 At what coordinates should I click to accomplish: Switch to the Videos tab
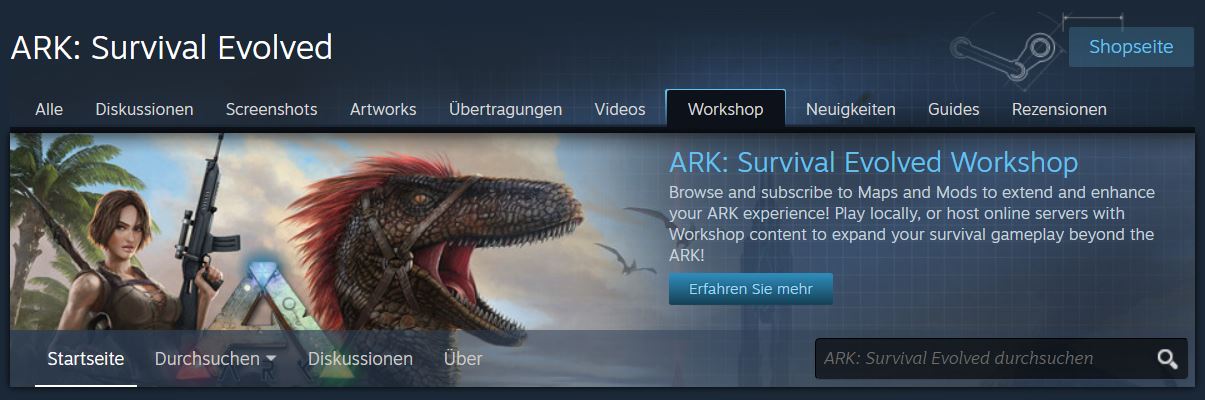point(620,109)
